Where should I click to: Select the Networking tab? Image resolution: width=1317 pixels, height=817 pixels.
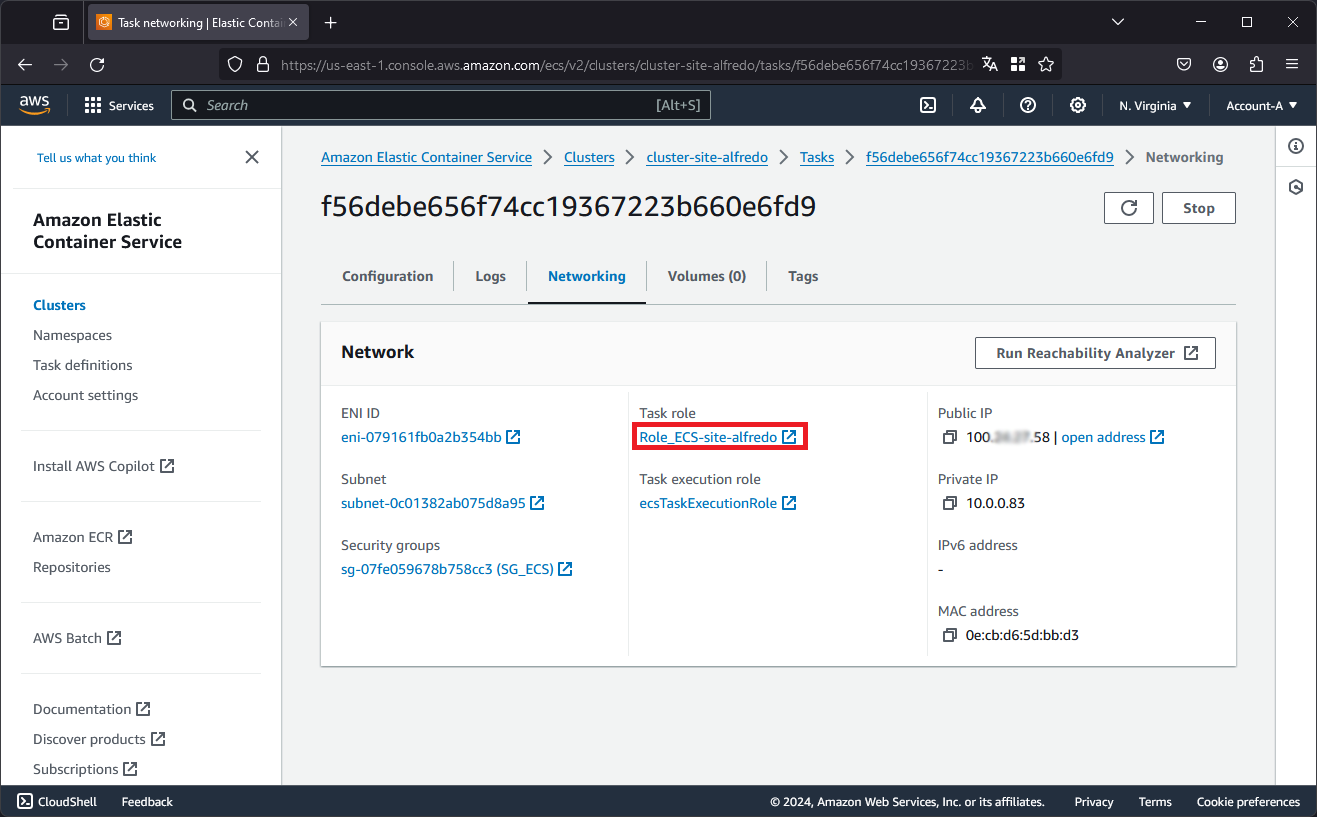click(587, 276)
